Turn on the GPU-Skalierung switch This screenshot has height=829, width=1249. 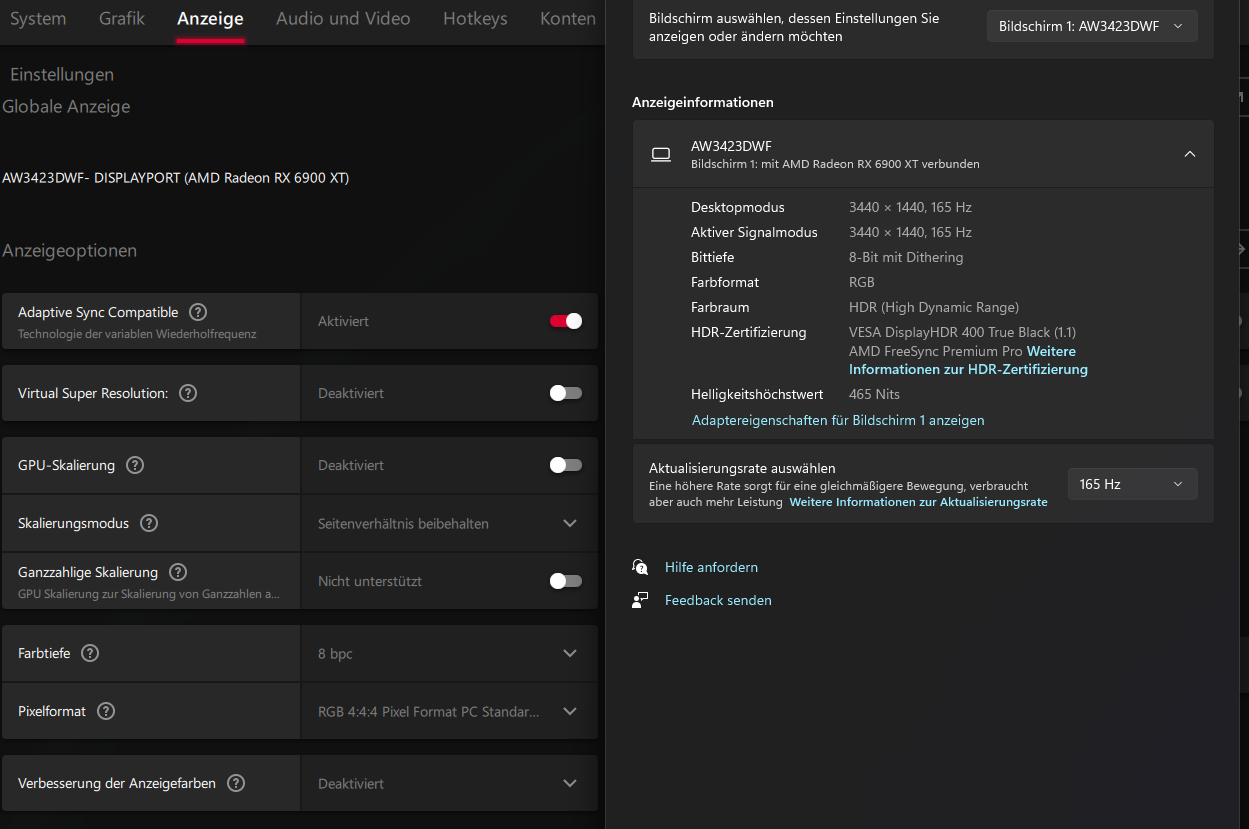(x=566, y=465)
